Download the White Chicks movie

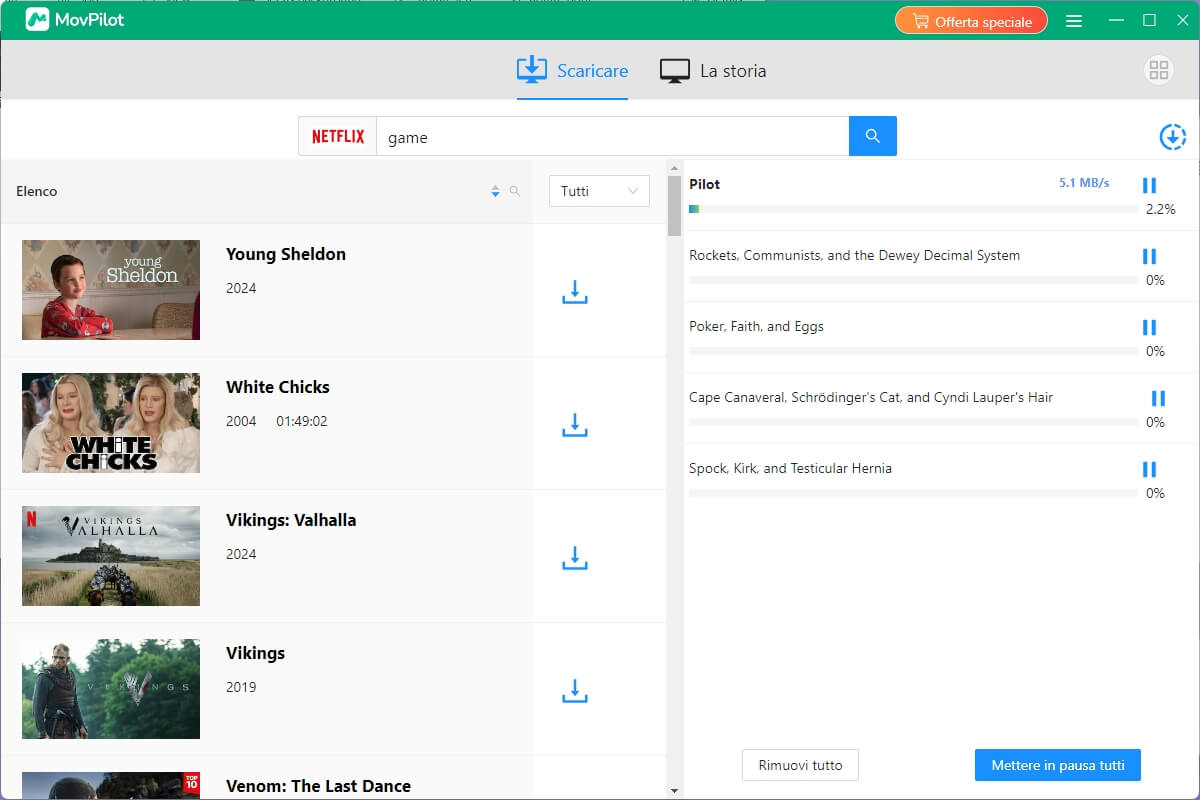point(574,424)
